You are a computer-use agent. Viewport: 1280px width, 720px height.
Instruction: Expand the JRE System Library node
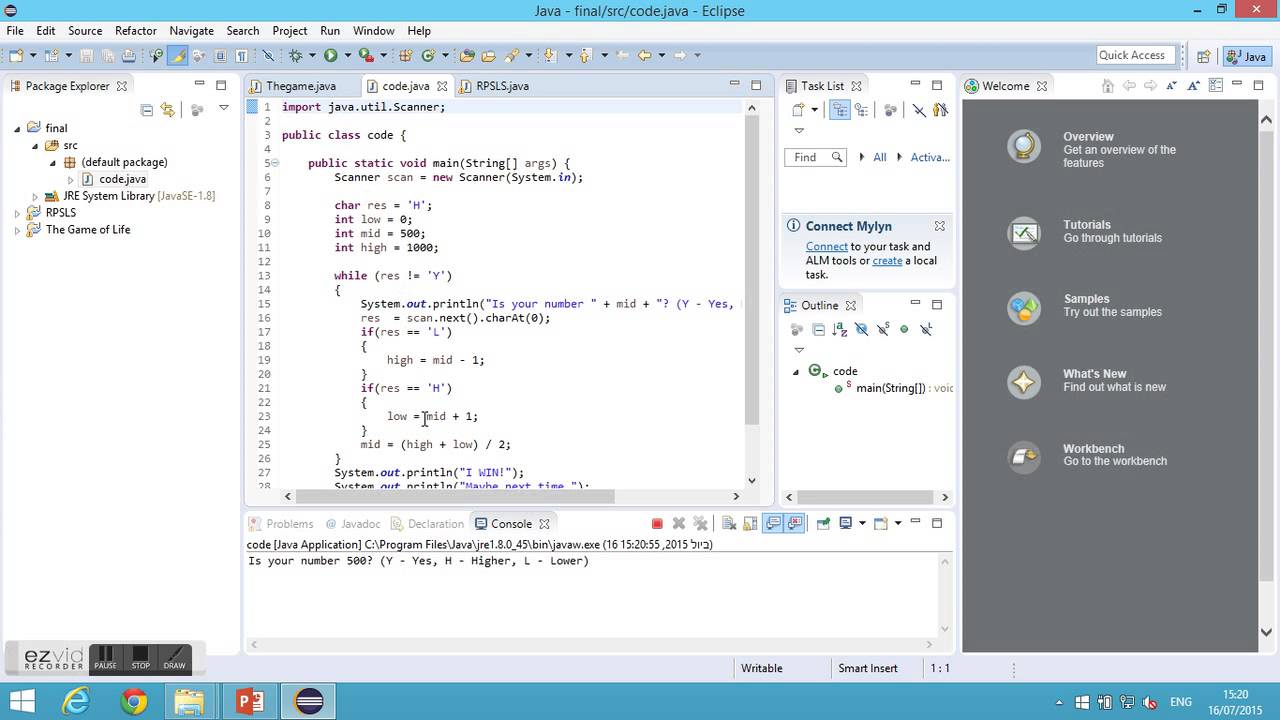(x=35, y=196)
